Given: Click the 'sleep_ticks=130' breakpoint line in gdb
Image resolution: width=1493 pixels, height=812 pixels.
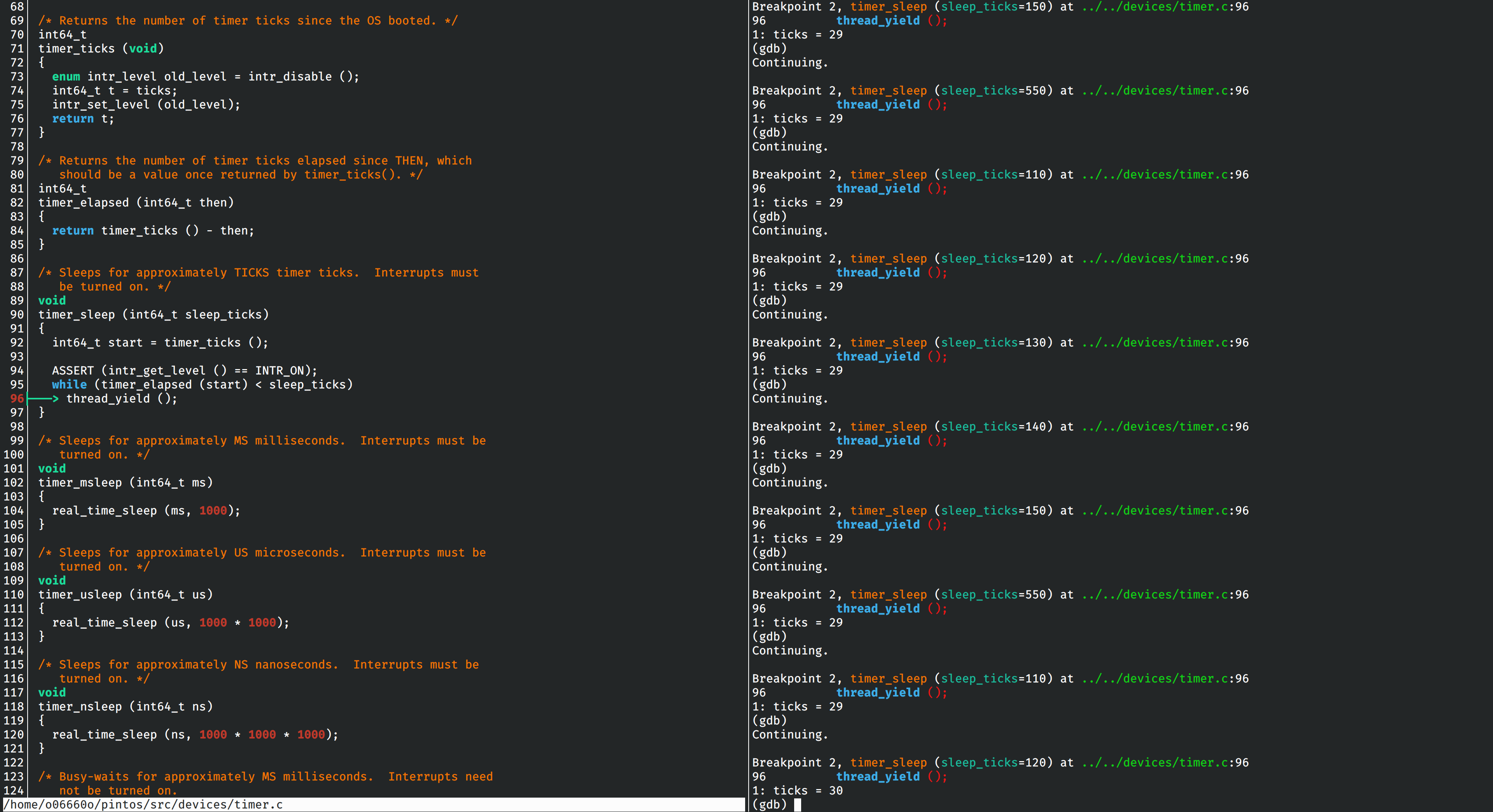Looking at the screenshot, I should coord(1000,343).
